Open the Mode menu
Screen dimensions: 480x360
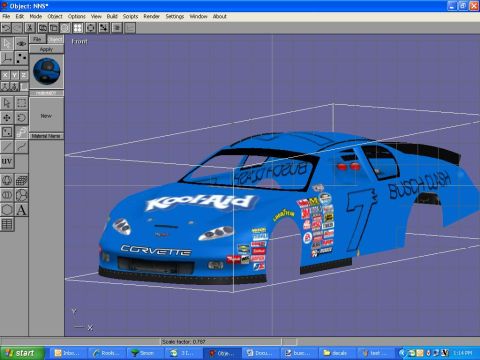36,16
